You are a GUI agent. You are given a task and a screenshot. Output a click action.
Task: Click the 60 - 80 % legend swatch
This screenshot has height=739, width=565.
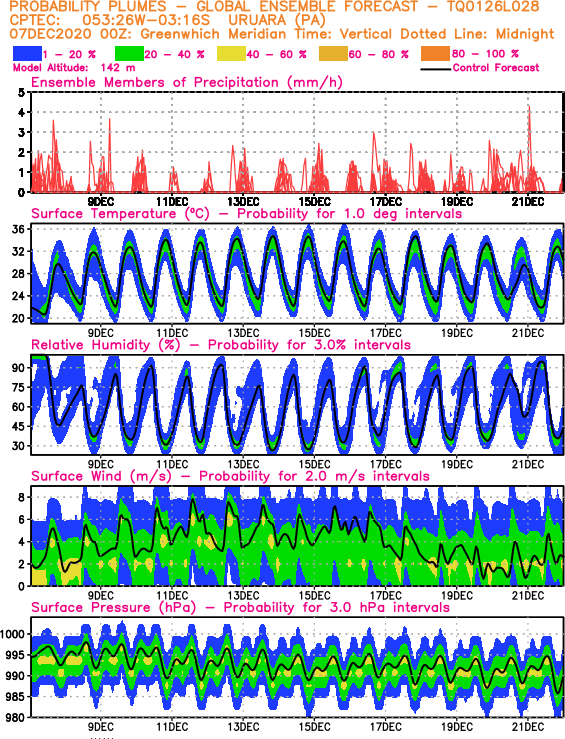pyautogui.click(x=333, y=54)
